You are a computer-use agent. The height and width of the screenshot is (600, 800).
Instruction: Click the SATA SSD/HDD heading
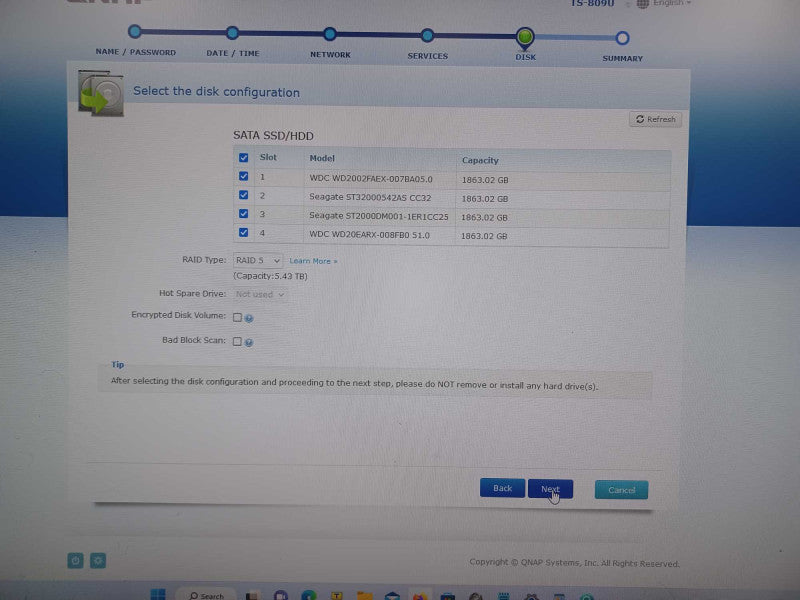pos(273,136)
